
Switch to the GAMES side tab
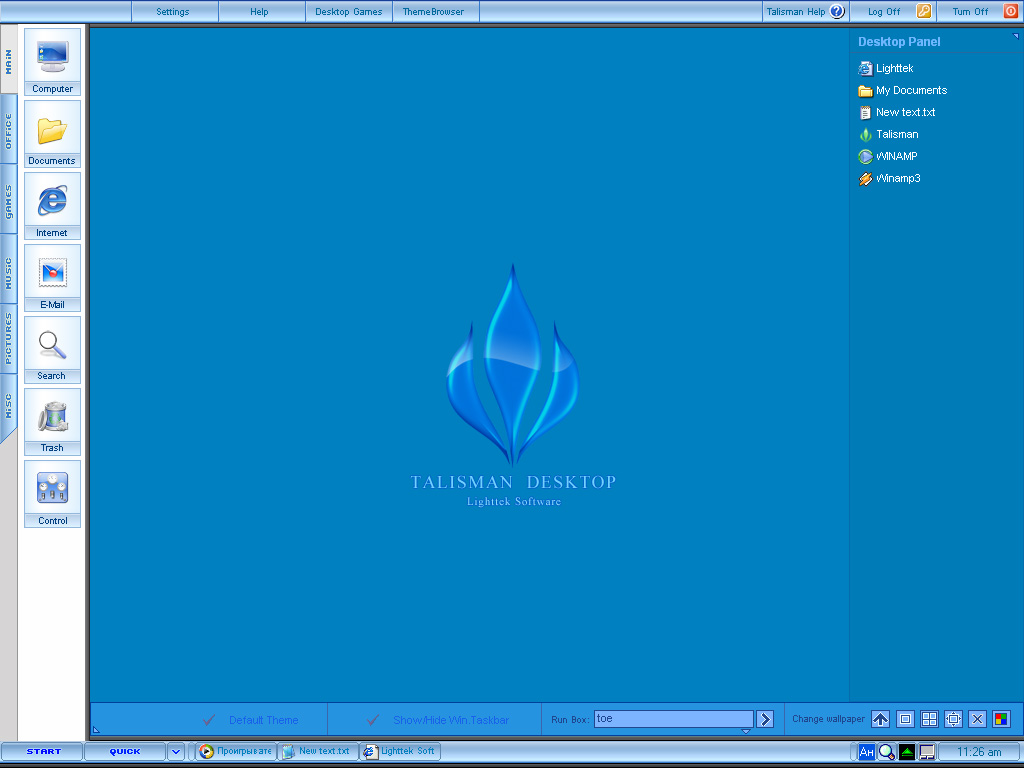[x=8, y=201]
